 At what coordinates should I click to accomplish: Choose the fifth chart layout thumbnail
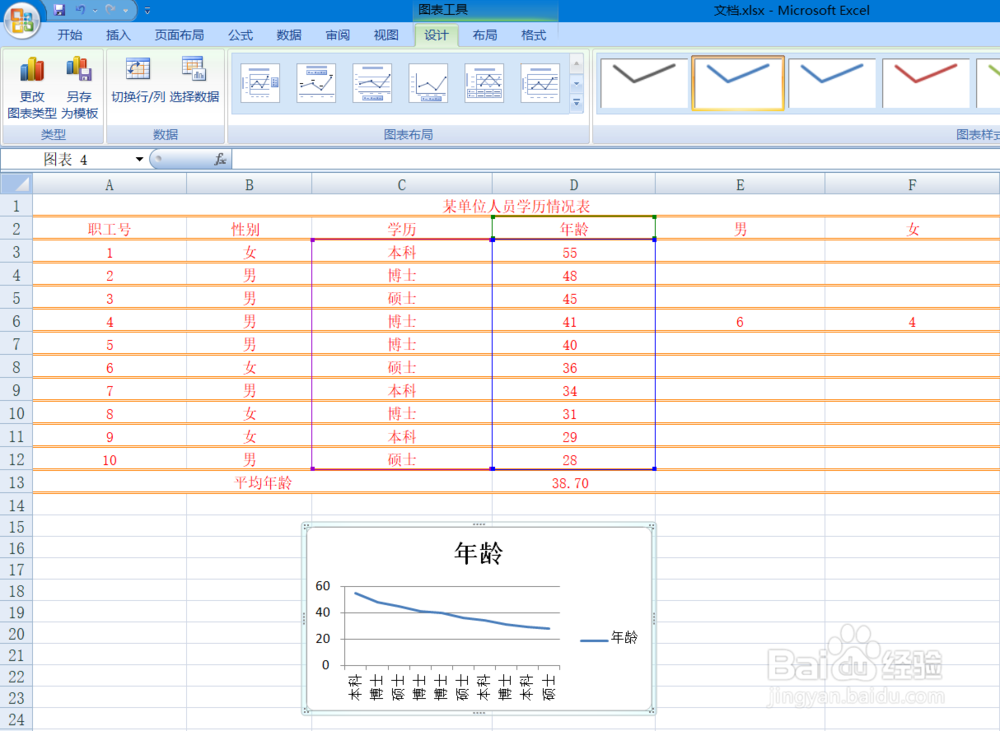point(484,83)
